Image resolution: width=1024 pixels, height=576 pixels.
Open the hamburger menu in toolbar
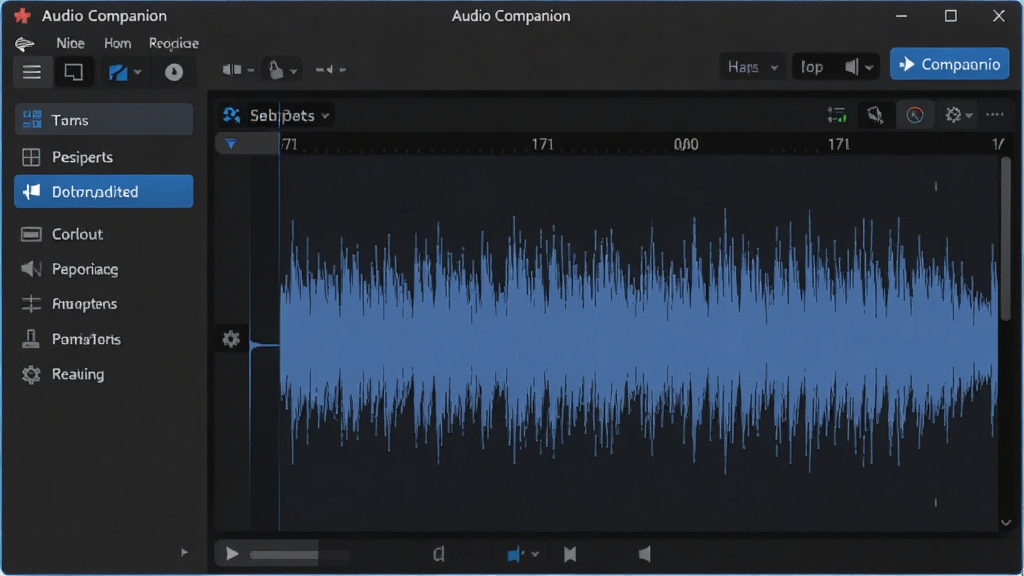pyautogui.click(x=32, y=72)
